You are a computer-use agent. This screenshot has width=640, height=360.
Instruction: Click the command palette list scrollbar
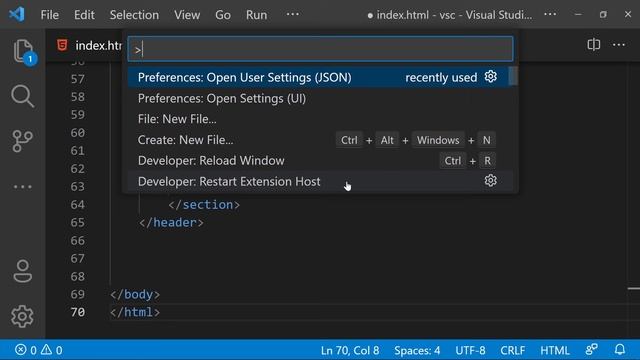point(513,76)
